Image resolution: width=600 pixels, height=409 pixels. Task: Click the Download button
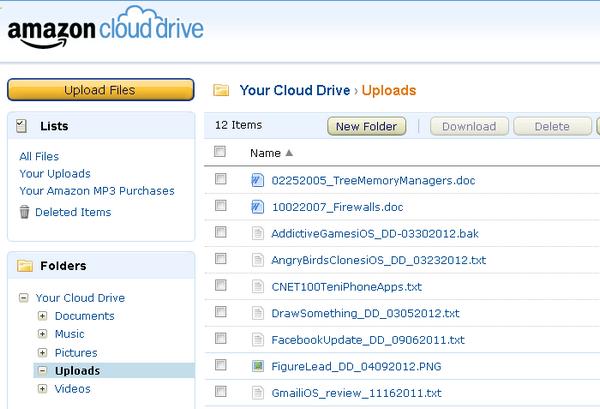(x=469, y=126)
